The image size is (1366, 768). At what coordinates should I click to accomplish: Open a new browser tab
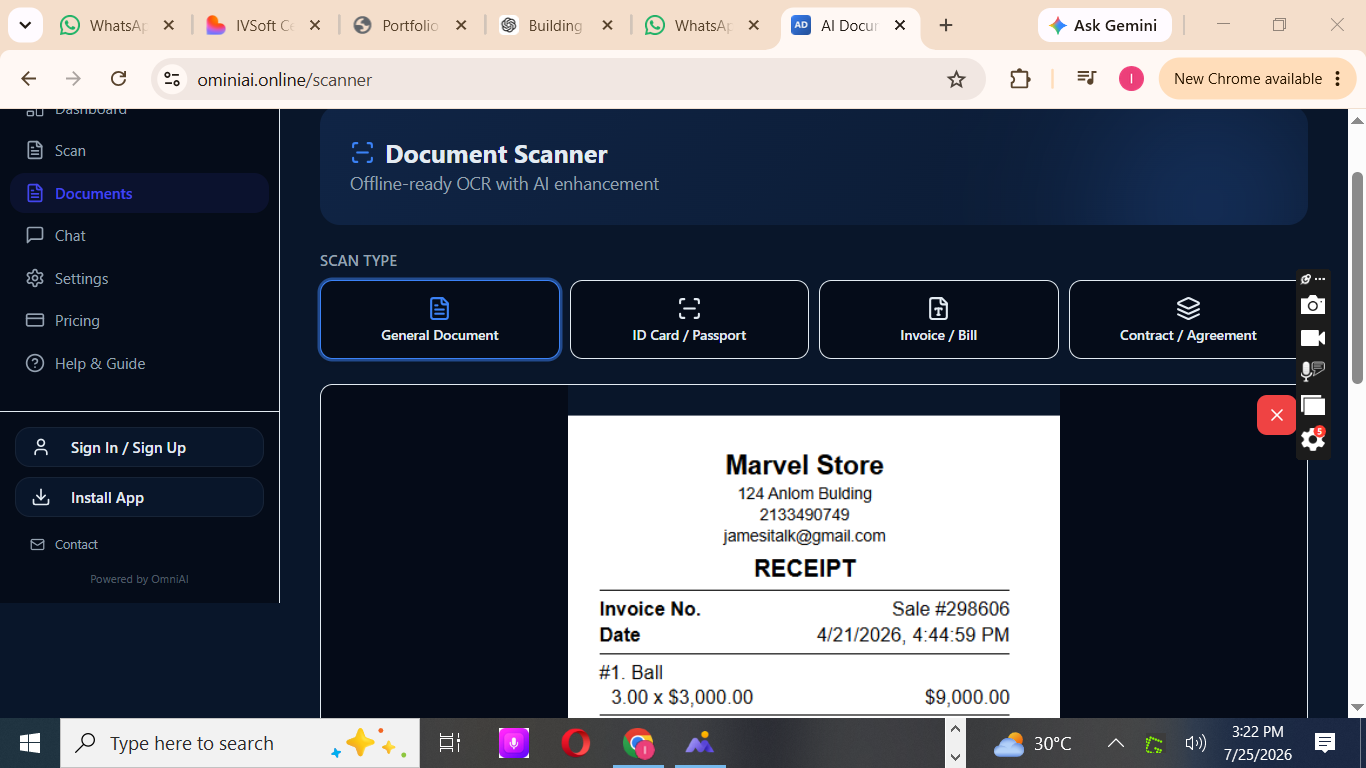point(946,25)
